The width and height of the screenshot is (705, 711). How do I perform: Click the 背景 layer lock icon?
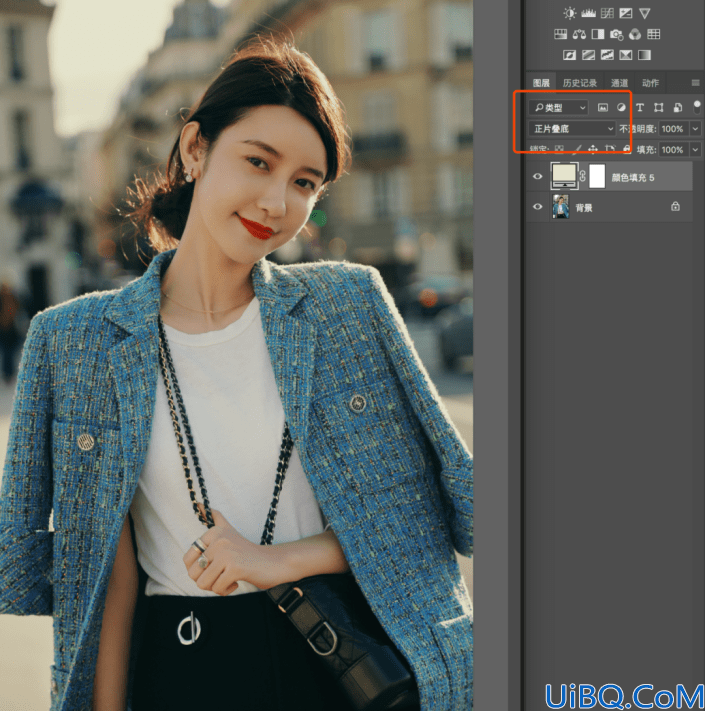pyautogui.click(x=676, y=206)
